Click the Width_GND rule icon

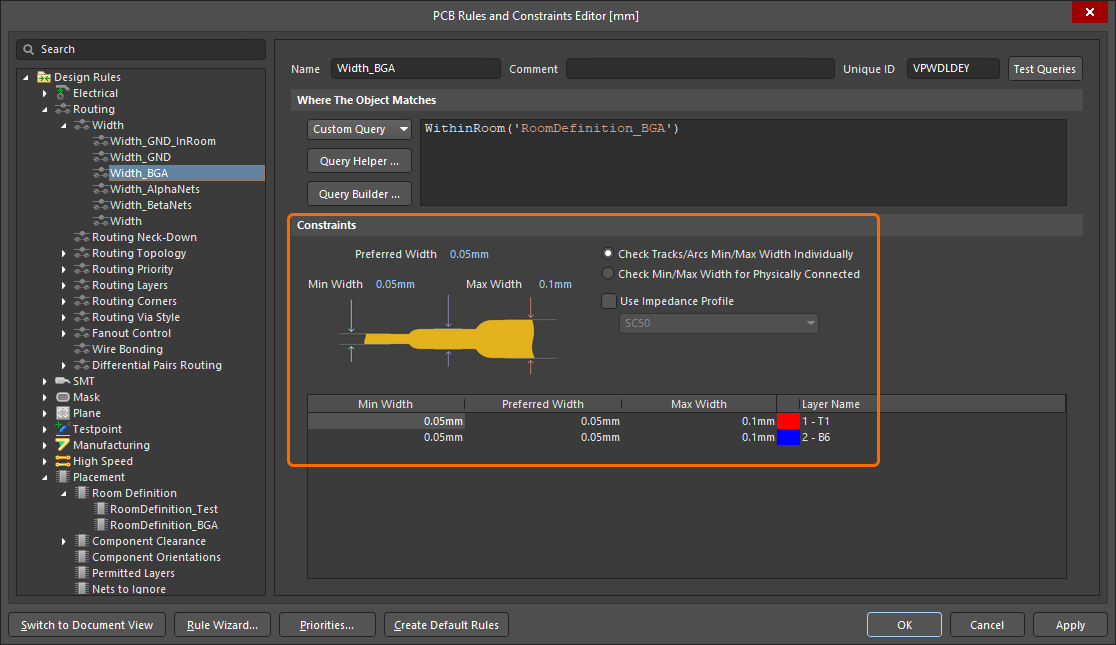[x=100, y=157]
